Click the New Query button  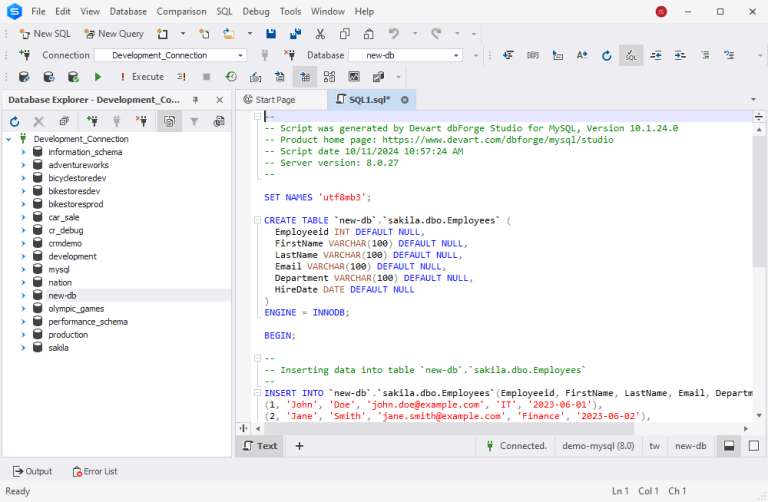(x=114, y=34)
